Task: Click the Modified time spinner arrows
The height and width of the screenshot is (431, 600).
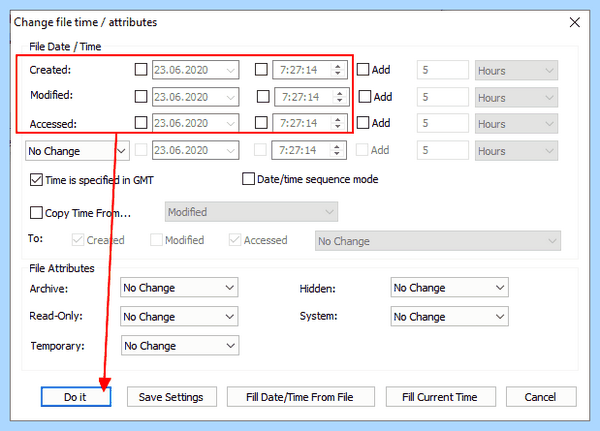Action: click(339, 96)
